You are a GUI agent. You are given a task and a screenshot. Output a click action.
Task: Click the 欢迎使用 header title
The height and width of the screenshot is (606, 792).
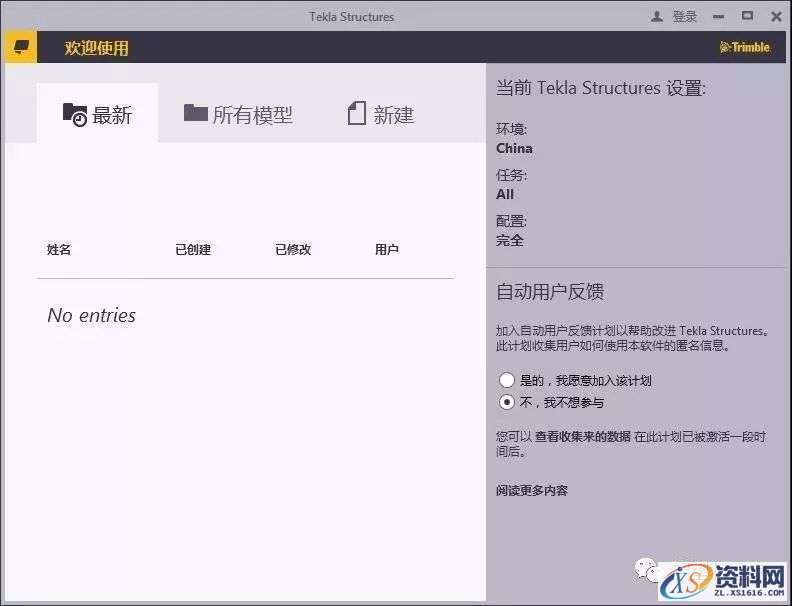pos(96,48)
